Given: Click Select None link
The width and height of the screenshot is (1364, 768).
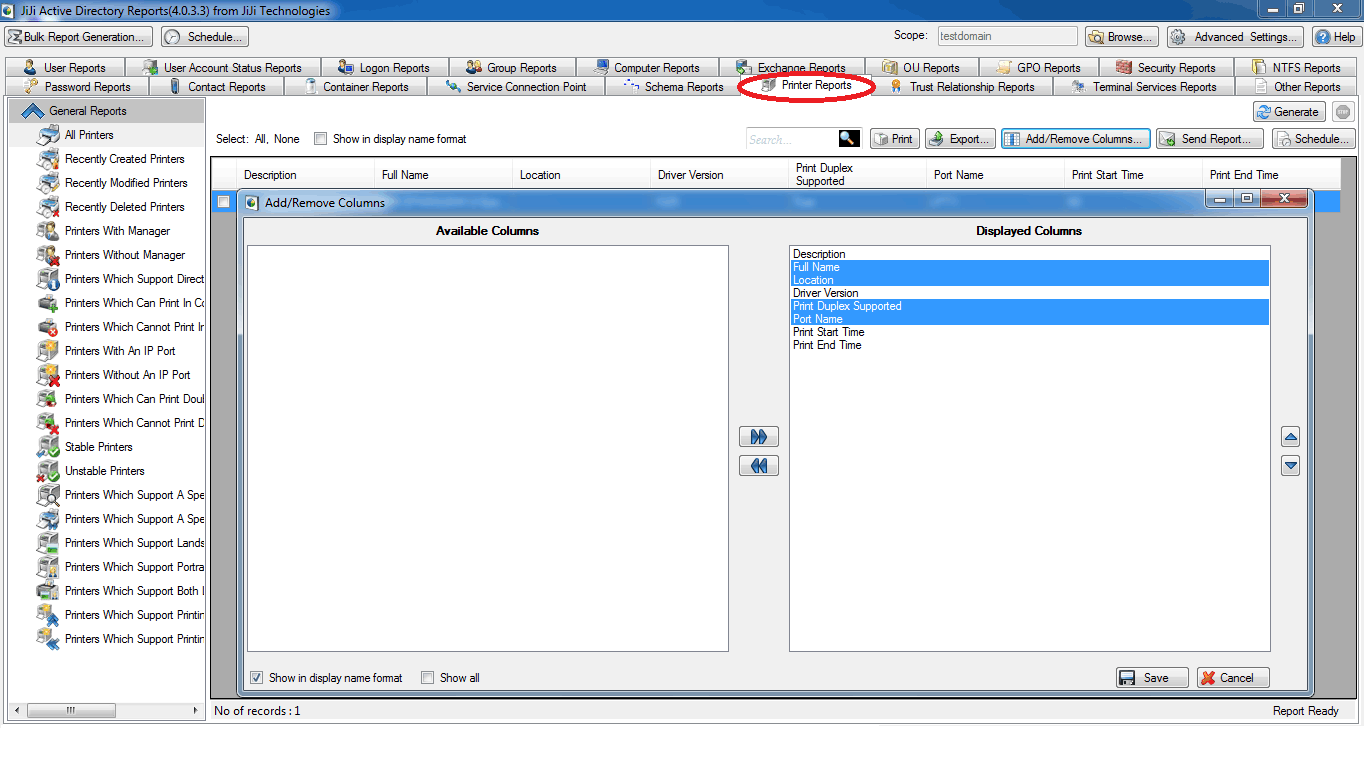Looking at the screenshot, I should coord(287,139).
